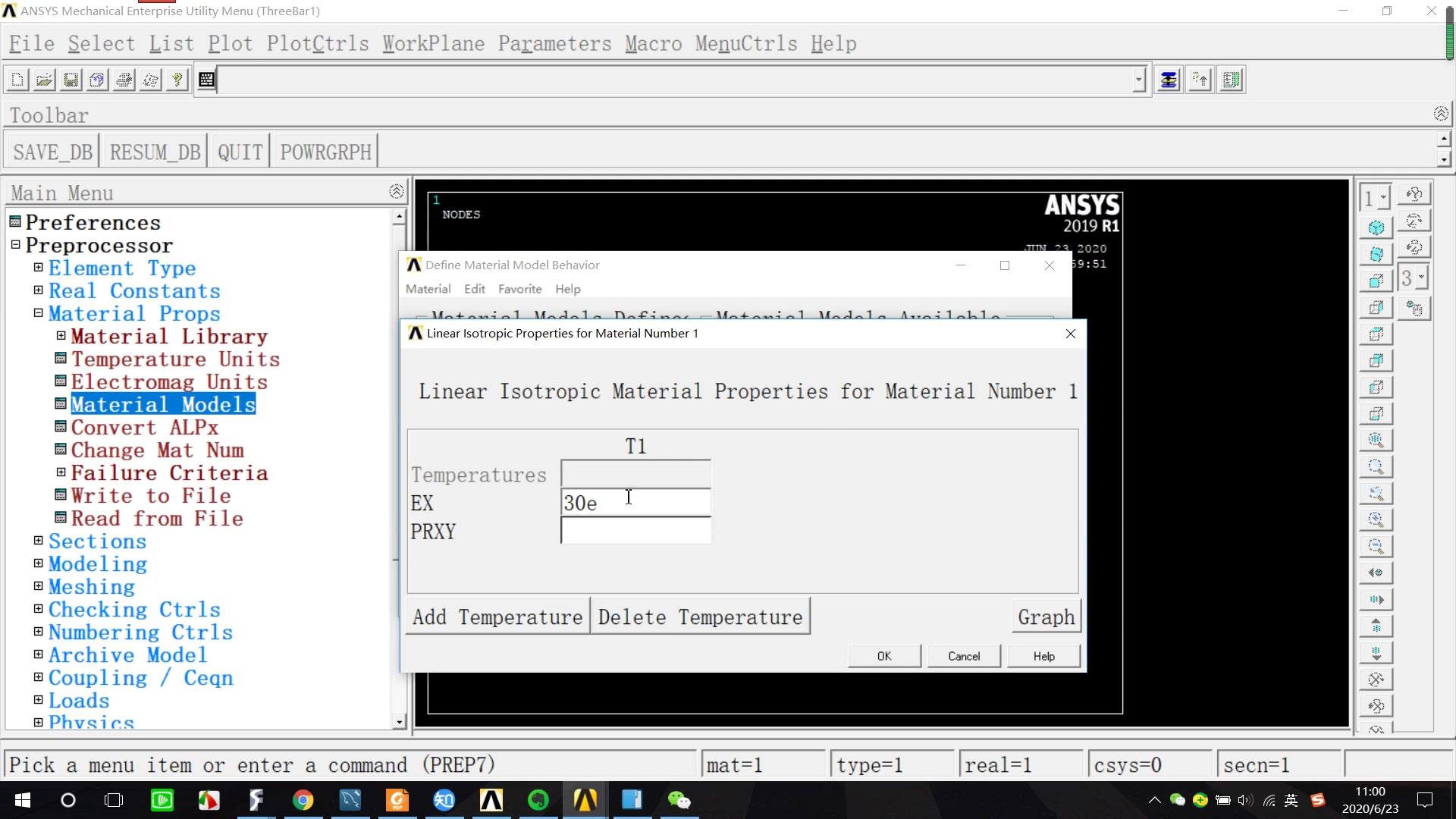This screenshot has height=819, width=1456.
Task: Click the Pan Model Right arrow icon
Action: (1376, 599)
